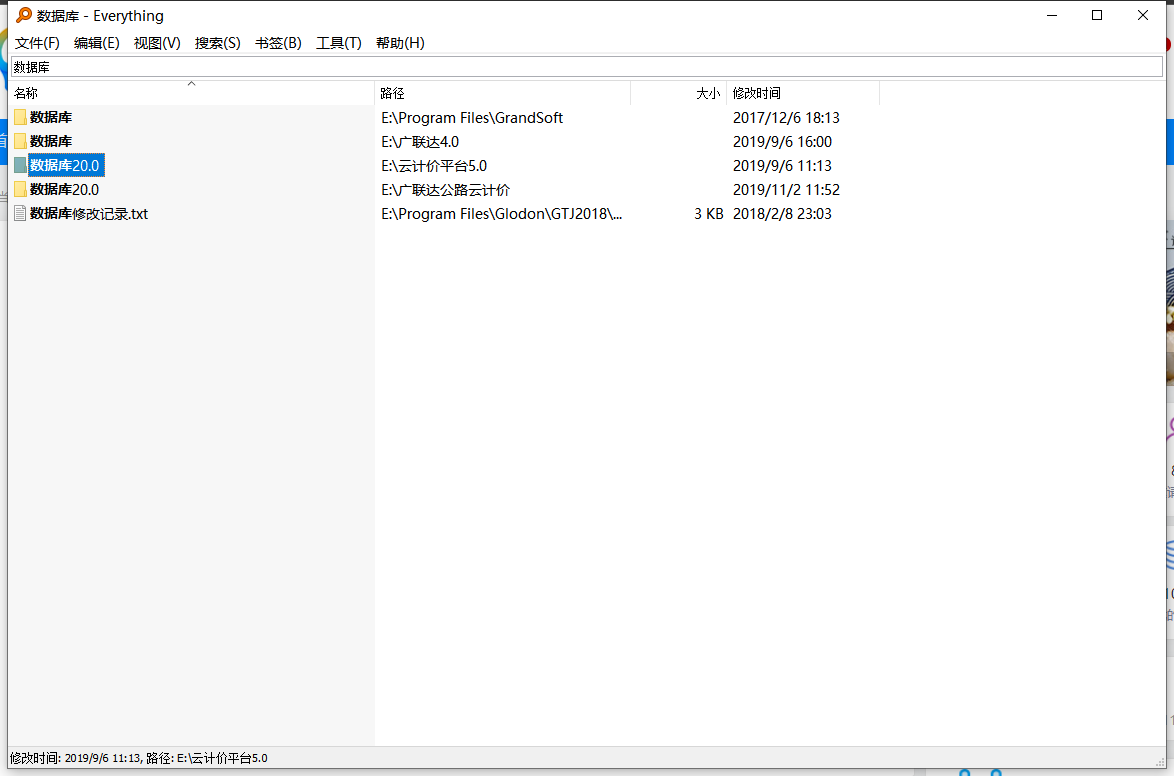Maximize the Everything window
The width and height of the screenshot is (1174, 776).
[1097, 15]
